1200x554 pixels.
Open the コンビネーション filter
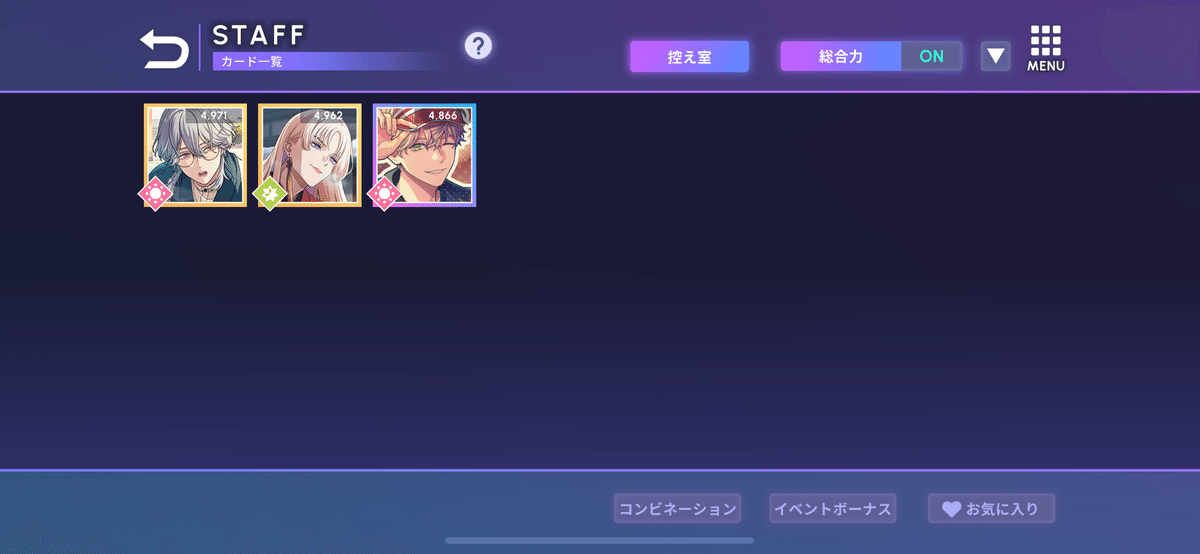coord(677,509)
